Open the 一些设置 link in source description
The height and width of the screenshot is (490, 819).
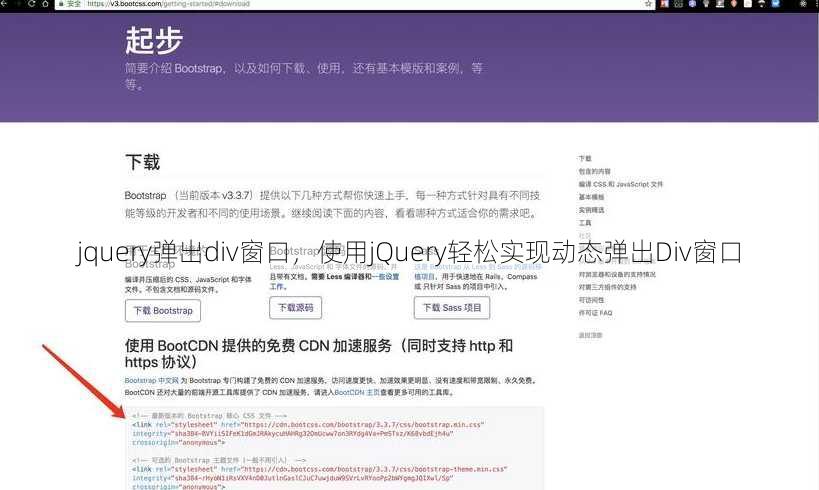385,276
